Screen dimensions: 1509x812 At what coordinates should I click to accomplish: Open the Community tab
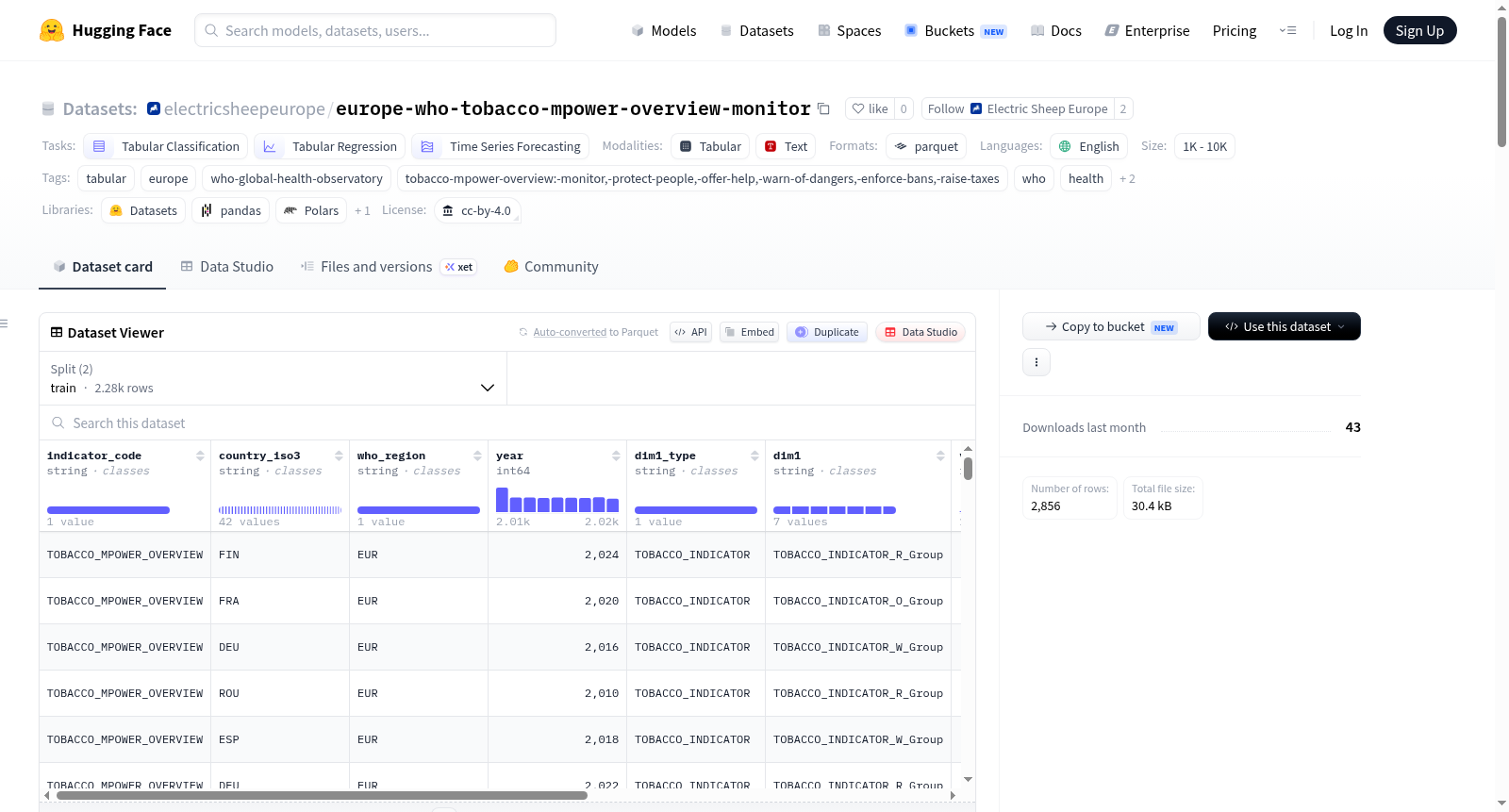[x=551, y=267]
